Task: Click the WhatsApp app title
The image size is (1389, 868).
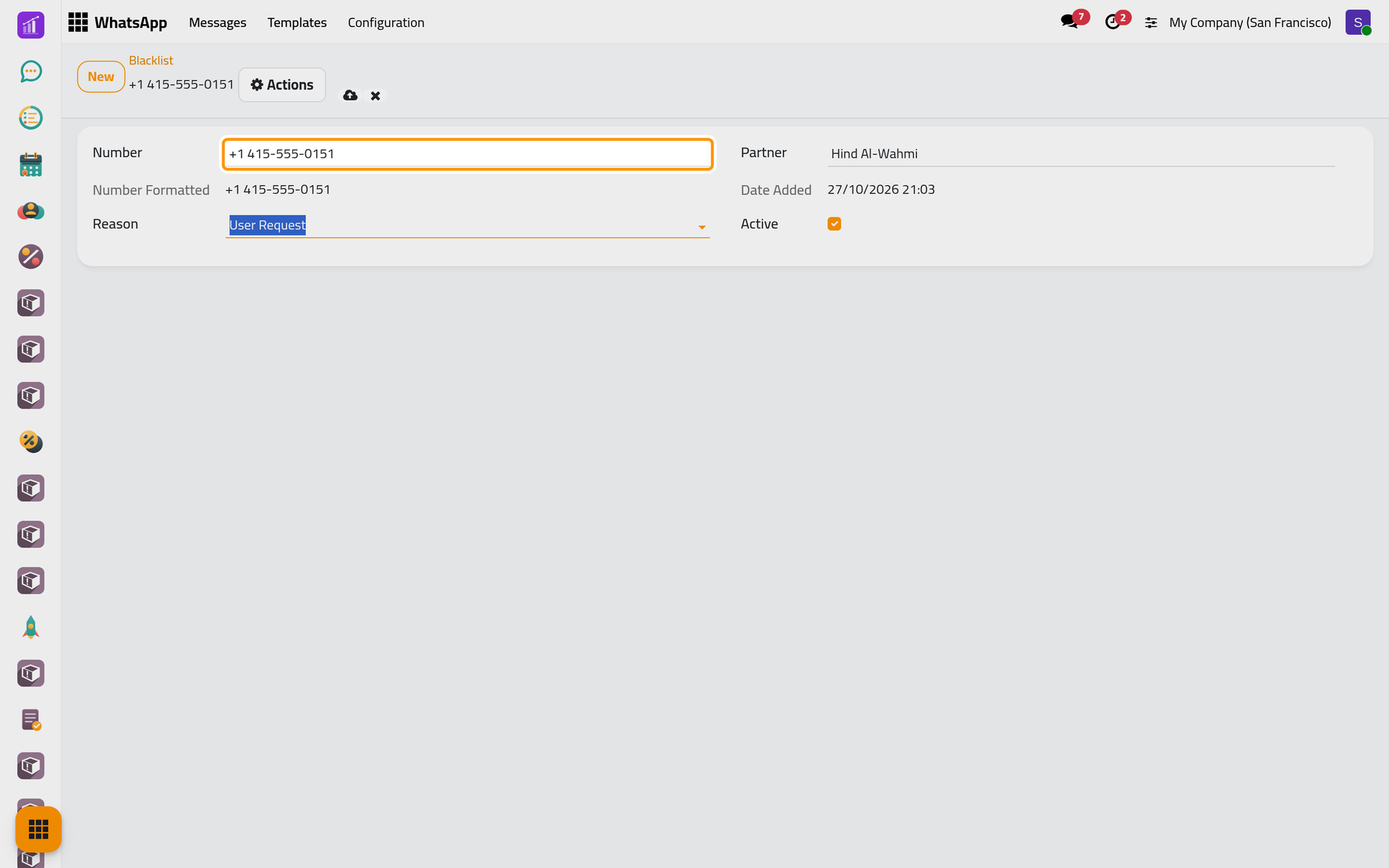Action: coord(131,22)
